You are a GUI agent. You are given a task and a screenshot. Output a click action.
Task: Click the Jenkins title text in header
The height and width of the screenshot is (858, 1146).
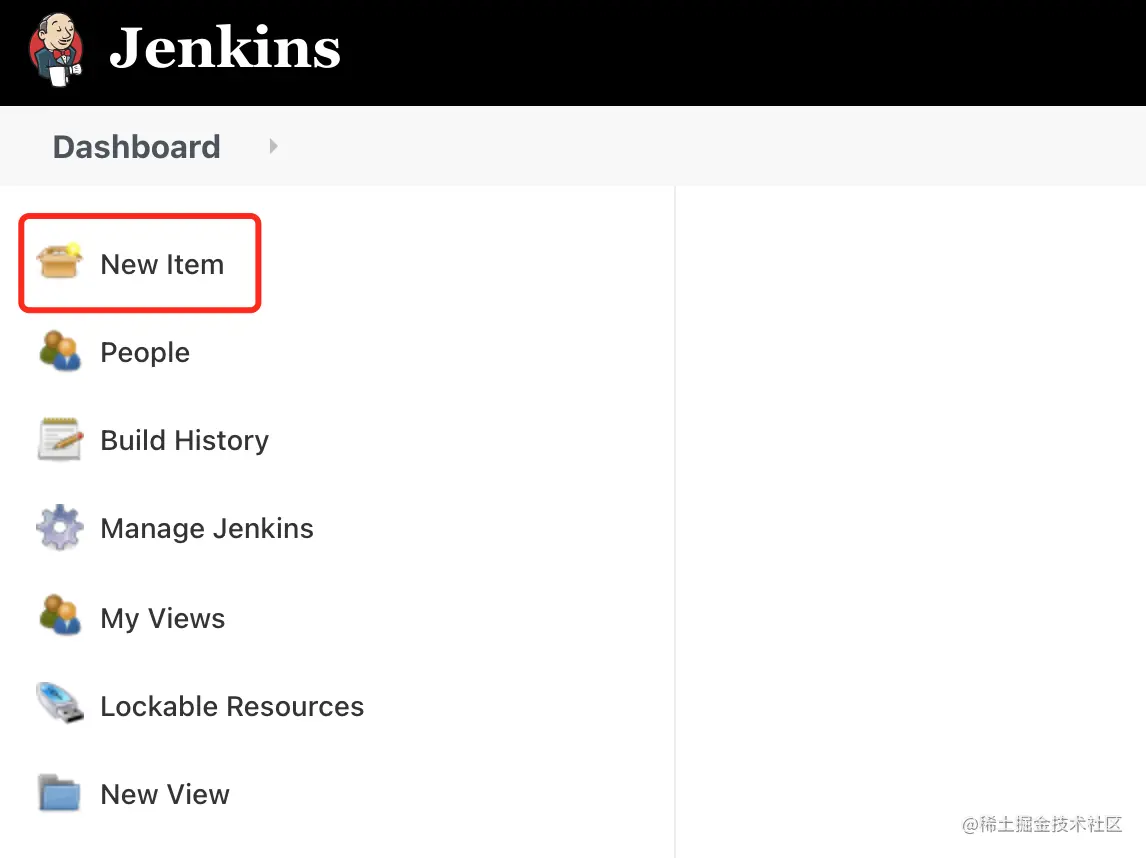pos(225,48)
